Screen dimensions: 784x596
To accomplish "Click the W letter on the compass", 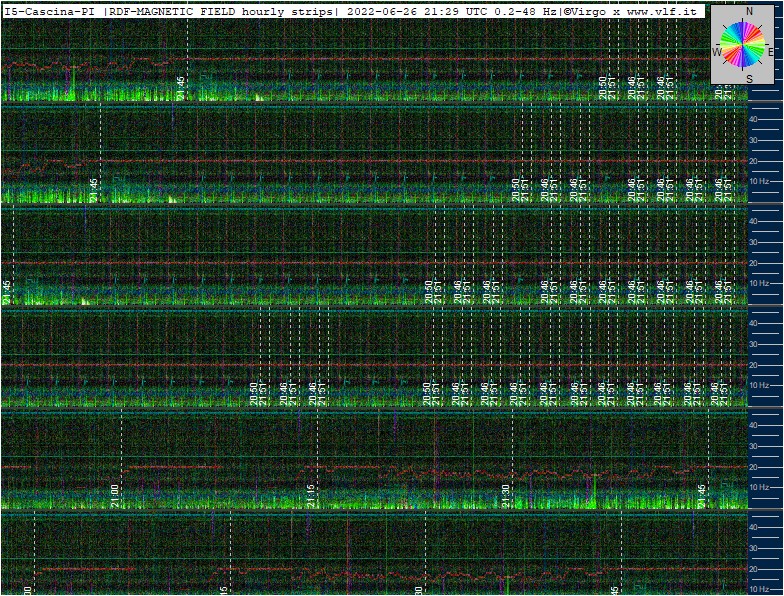I will coord(716,52).
